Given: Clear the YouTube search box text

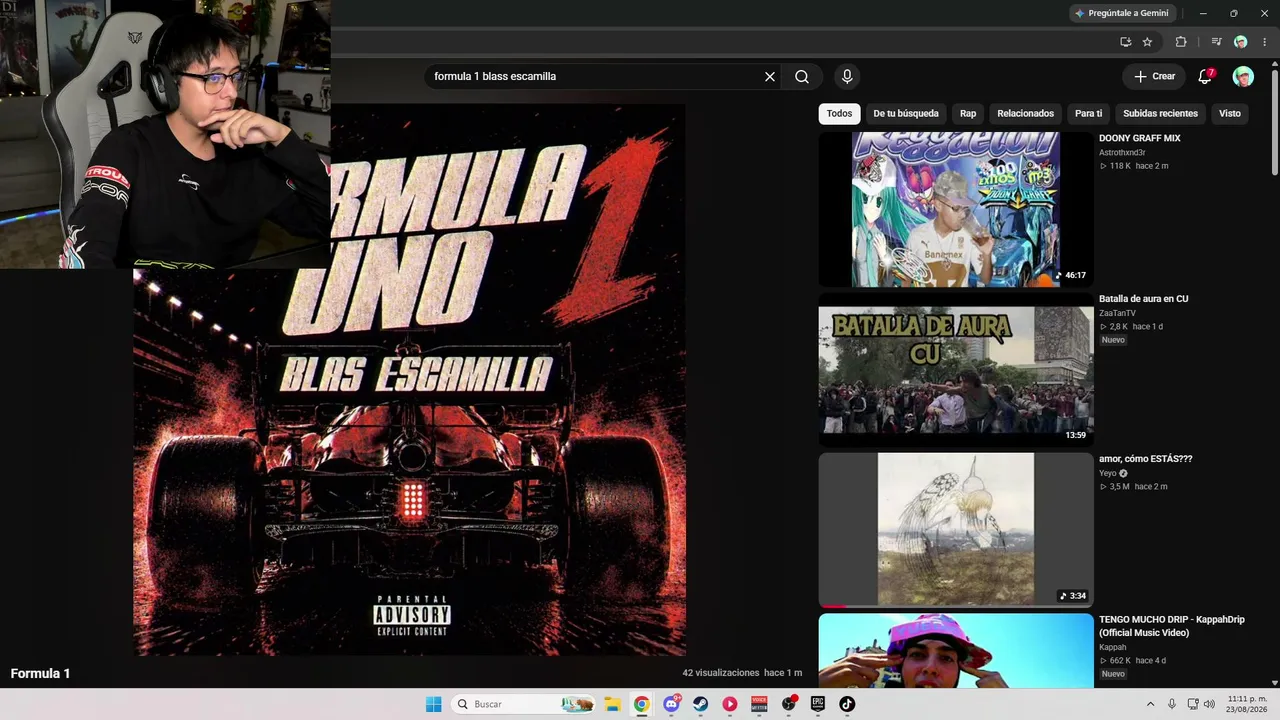Looking at the screenshot, I should [x=770, y=76].
